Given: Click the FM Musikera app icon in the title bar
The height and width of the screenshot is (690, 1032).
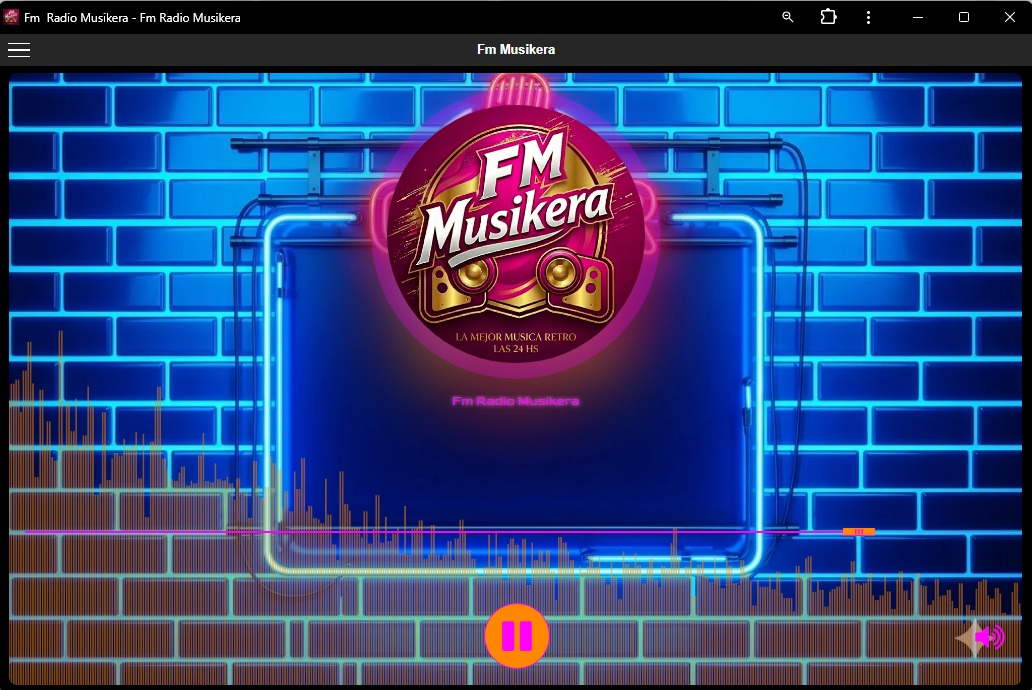Looking at the screenshot, I should [x=12, y=17].
